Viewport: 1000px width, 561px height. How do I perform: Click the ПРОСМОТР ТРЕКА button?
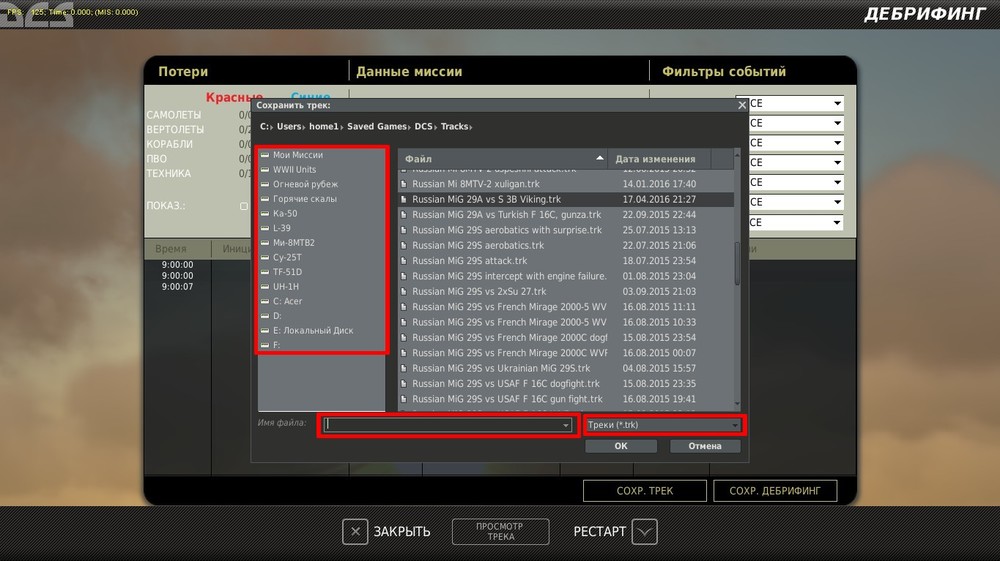pos(501,532)
